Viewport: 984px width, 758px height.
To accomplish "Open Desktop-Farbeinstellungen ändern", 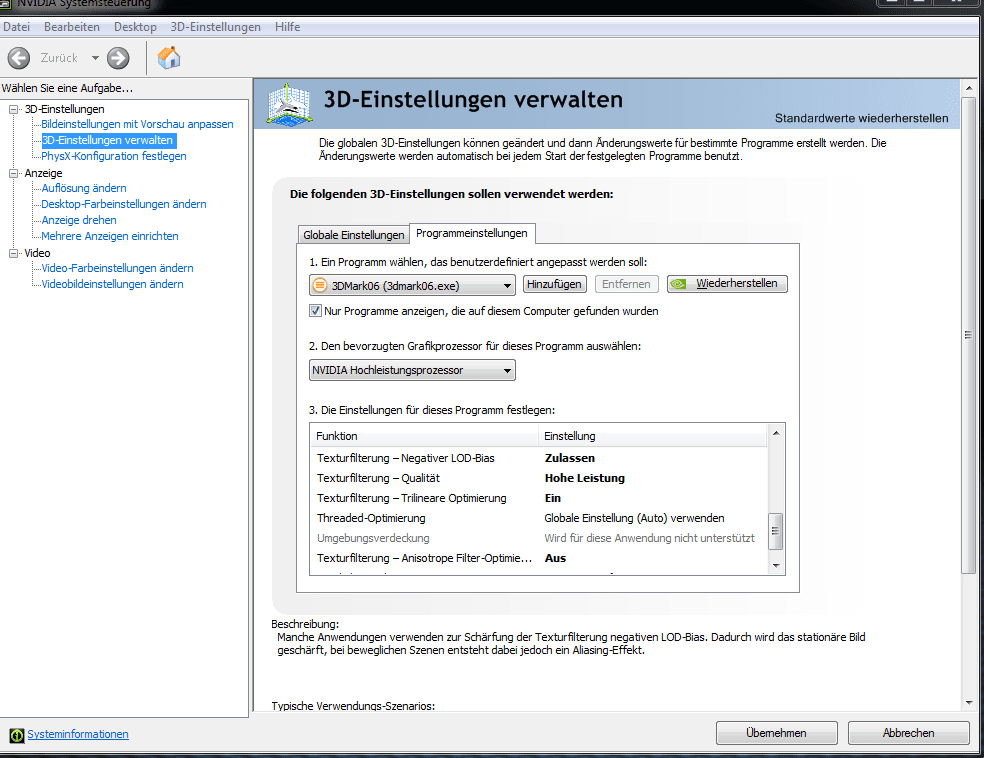I will [124, 204].
